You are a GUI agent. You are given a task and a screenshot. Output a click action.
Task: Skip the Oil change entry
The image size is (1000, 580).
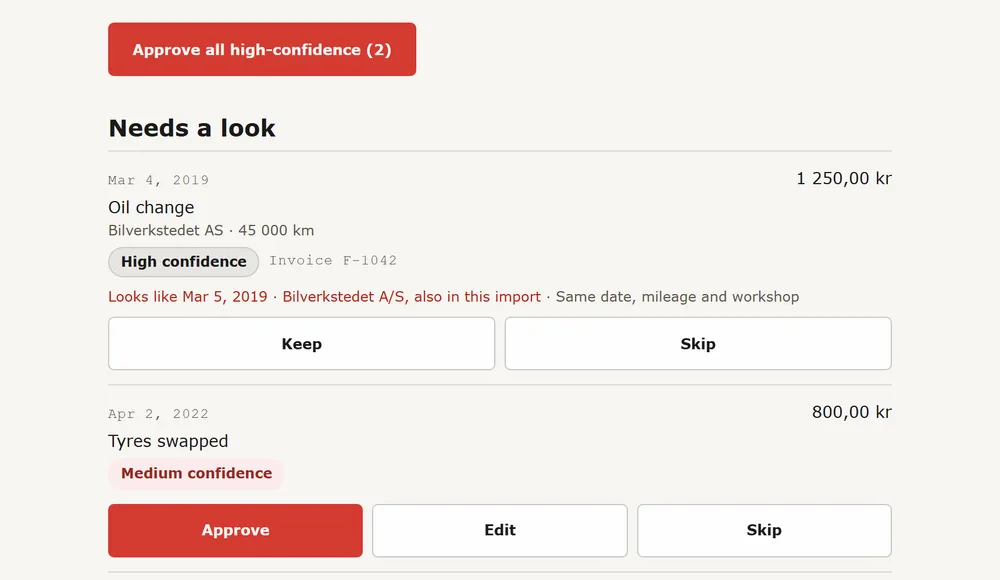[x=698, y=343]
